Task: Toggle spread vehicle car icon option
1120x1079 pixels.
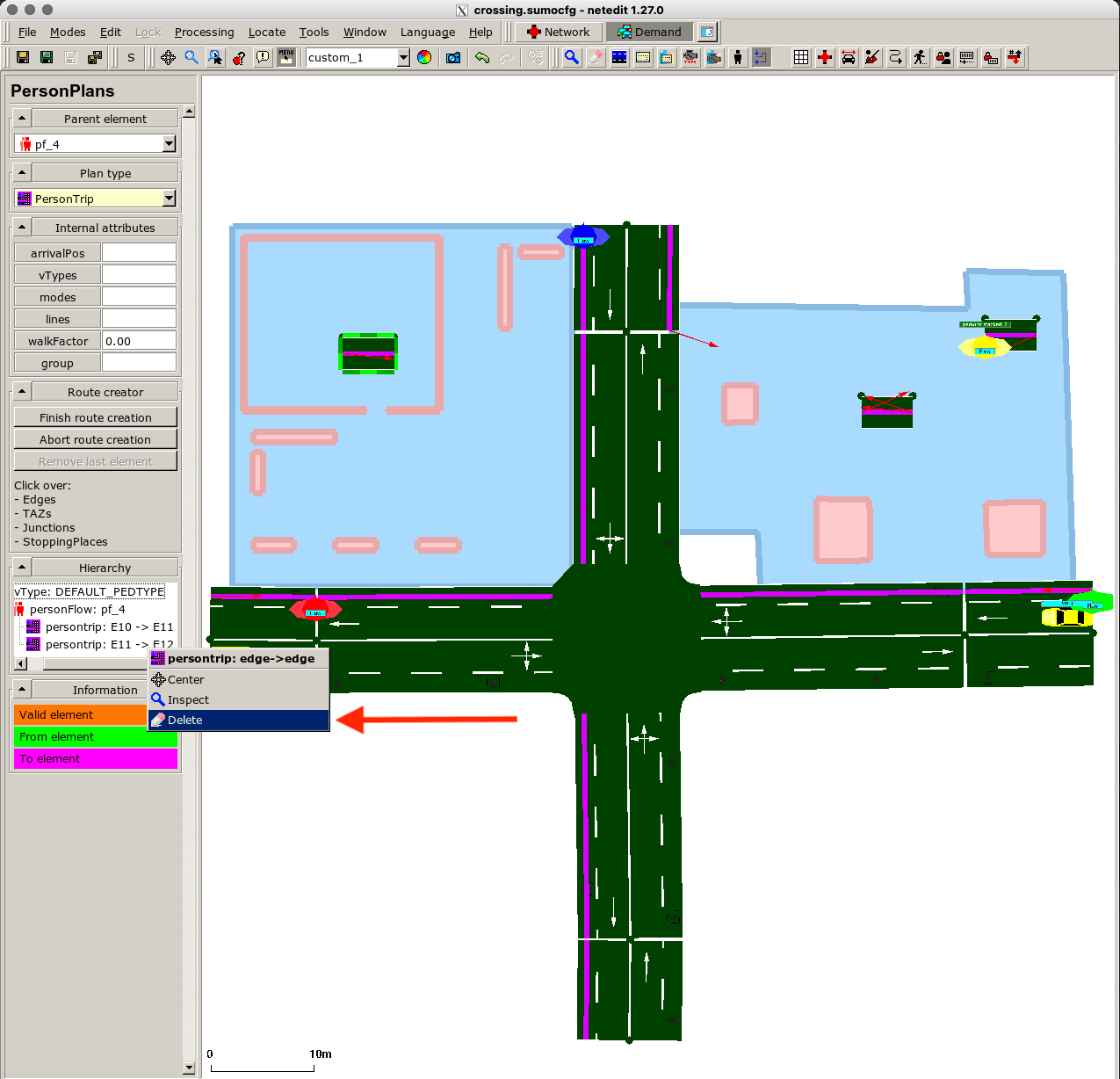Action: tap(849, 57)
